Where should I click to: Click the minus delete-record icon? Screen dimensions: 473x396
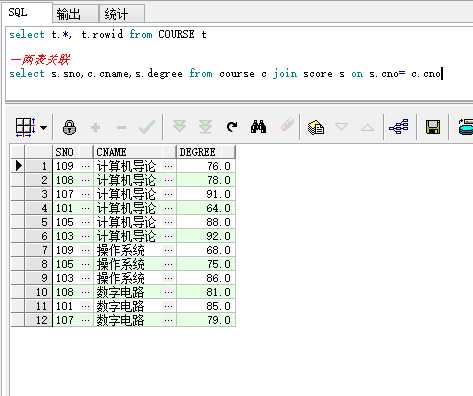tap(122, 127)
